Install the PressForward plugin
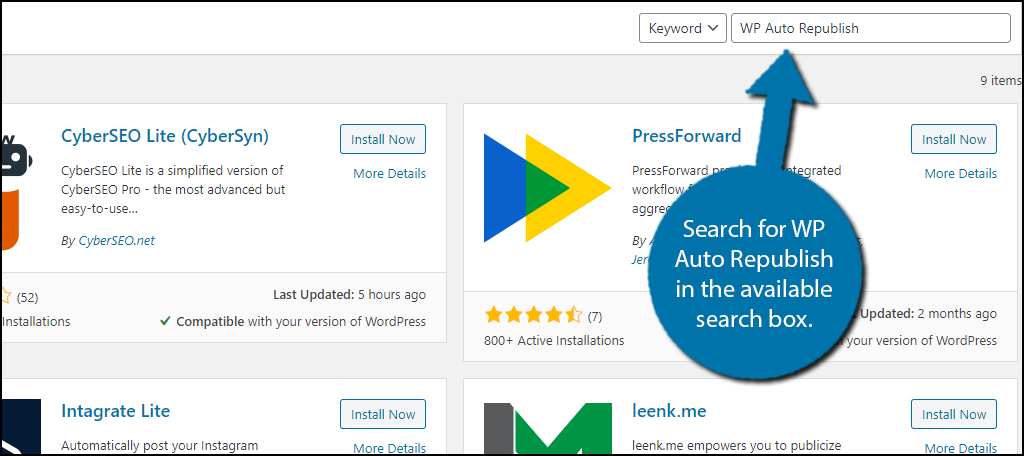This screenshot has height=456, width=1024. click(x=953, y=139)
